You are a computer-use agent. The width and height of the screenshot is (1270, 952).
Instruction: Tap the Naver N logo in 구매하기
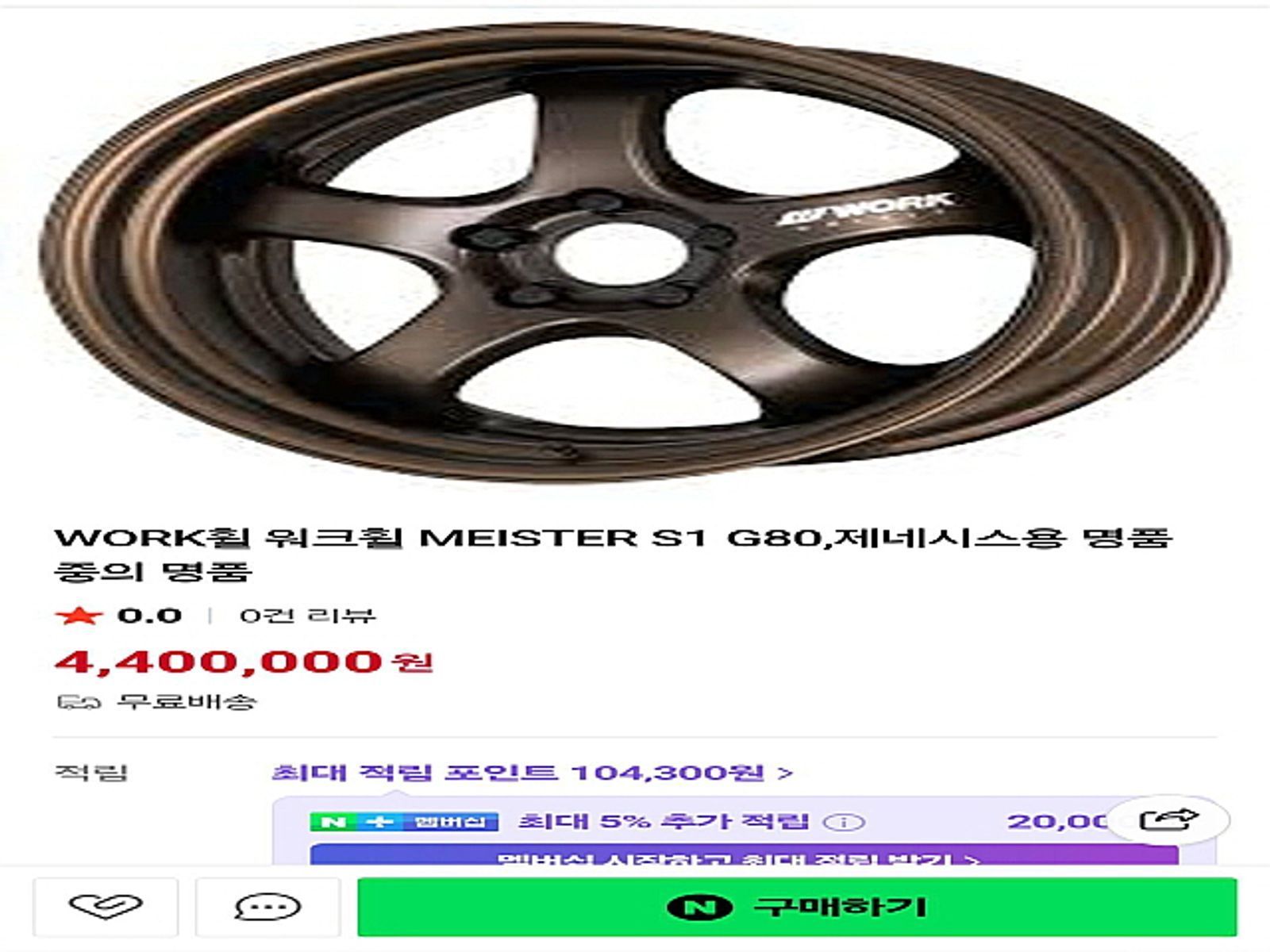point(699,907)
